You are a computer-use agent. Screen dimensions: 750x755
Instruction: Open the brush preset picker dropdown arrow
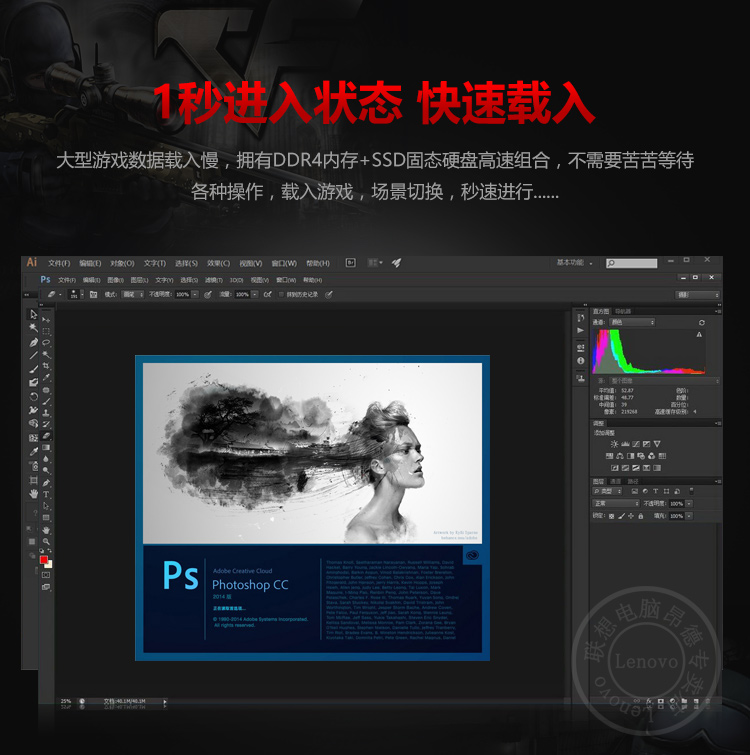[82, 294]
